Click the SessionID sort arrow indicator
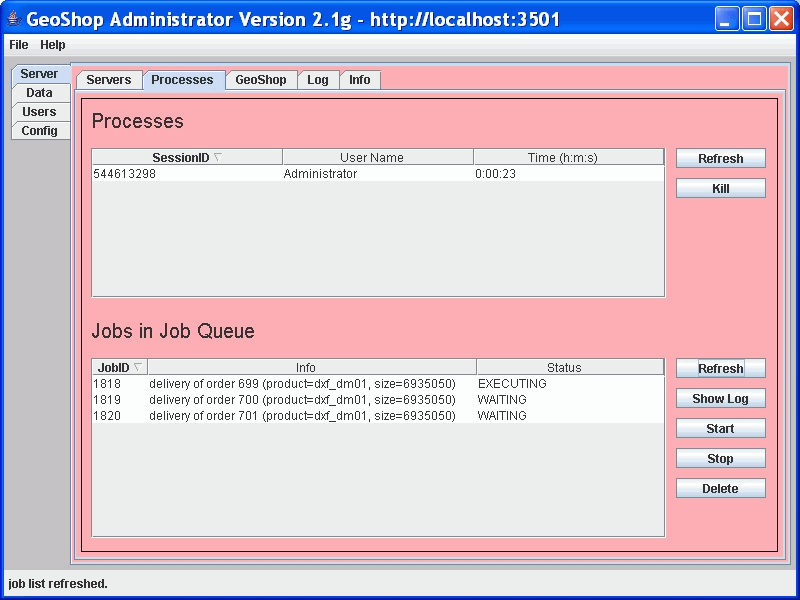The image size is (800, 600). pos(218,157)
